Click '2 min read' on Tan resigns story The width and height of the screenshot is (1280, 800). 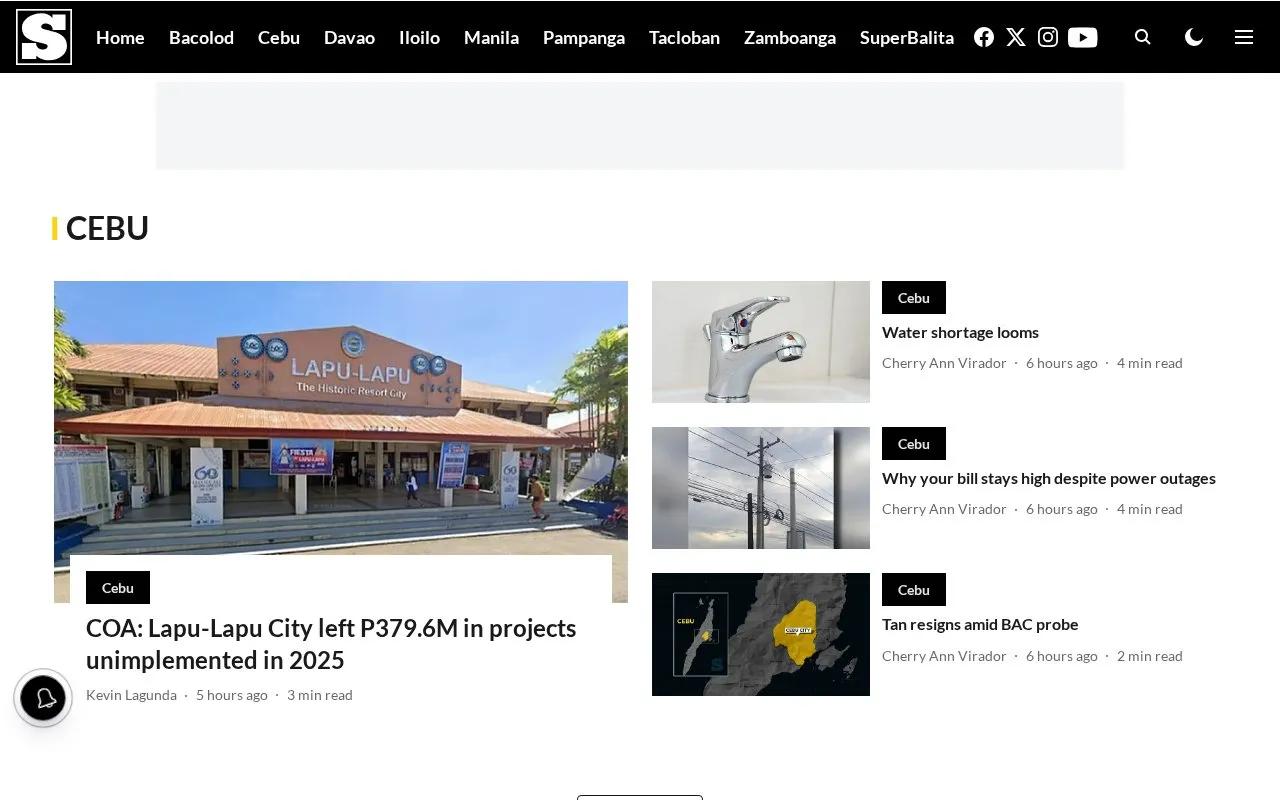point(1150,656)
